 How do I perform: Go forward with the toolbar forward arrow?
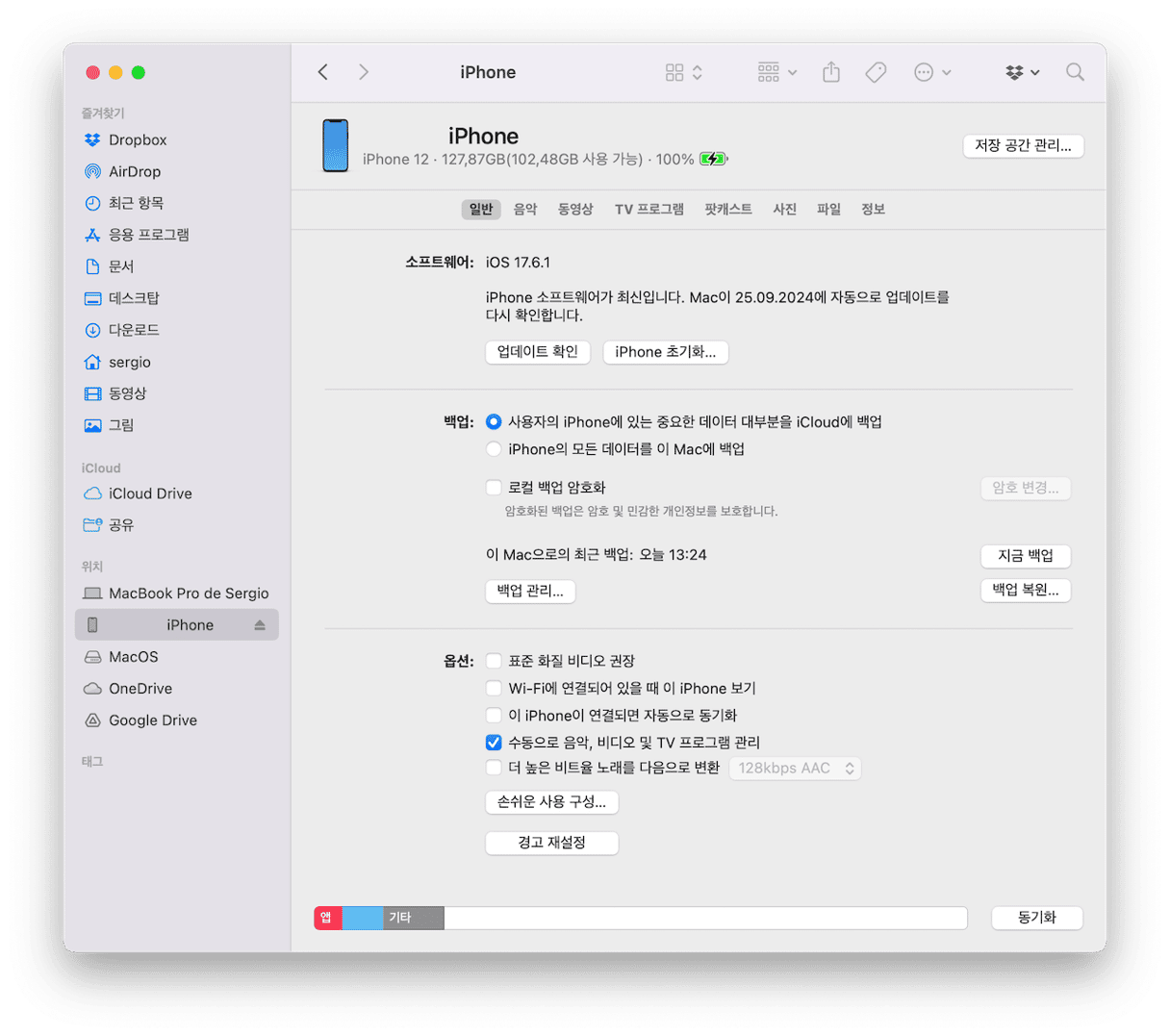(364, 72)
